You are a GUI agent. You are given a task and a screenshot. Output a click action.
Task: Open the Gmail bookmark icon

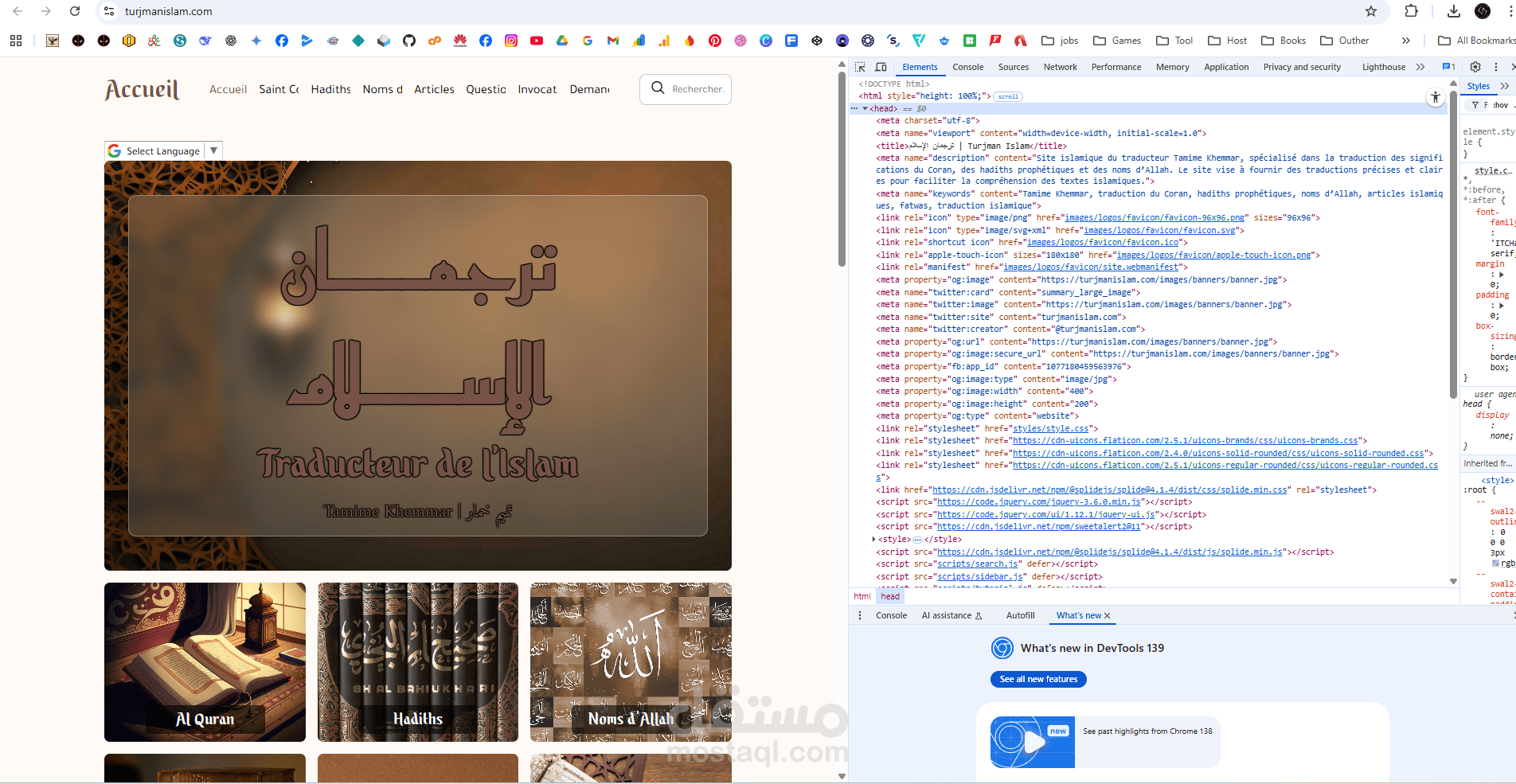[613, 41]
